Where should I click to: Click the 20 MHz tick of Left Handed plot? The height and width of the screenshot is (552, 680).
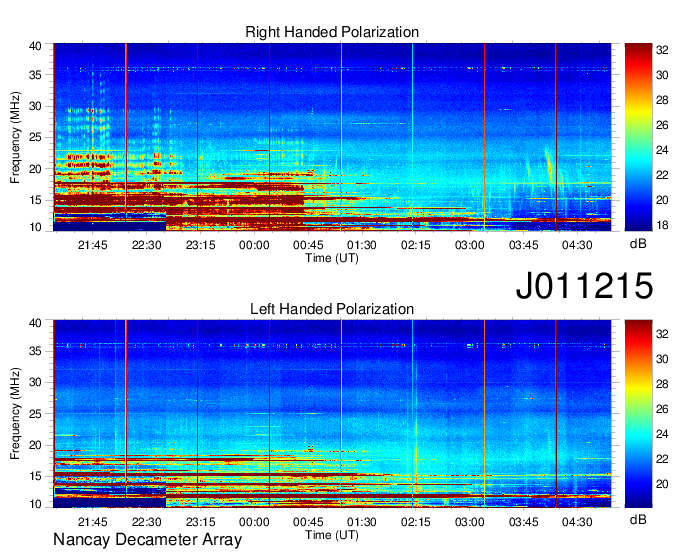tap(36, 445)
